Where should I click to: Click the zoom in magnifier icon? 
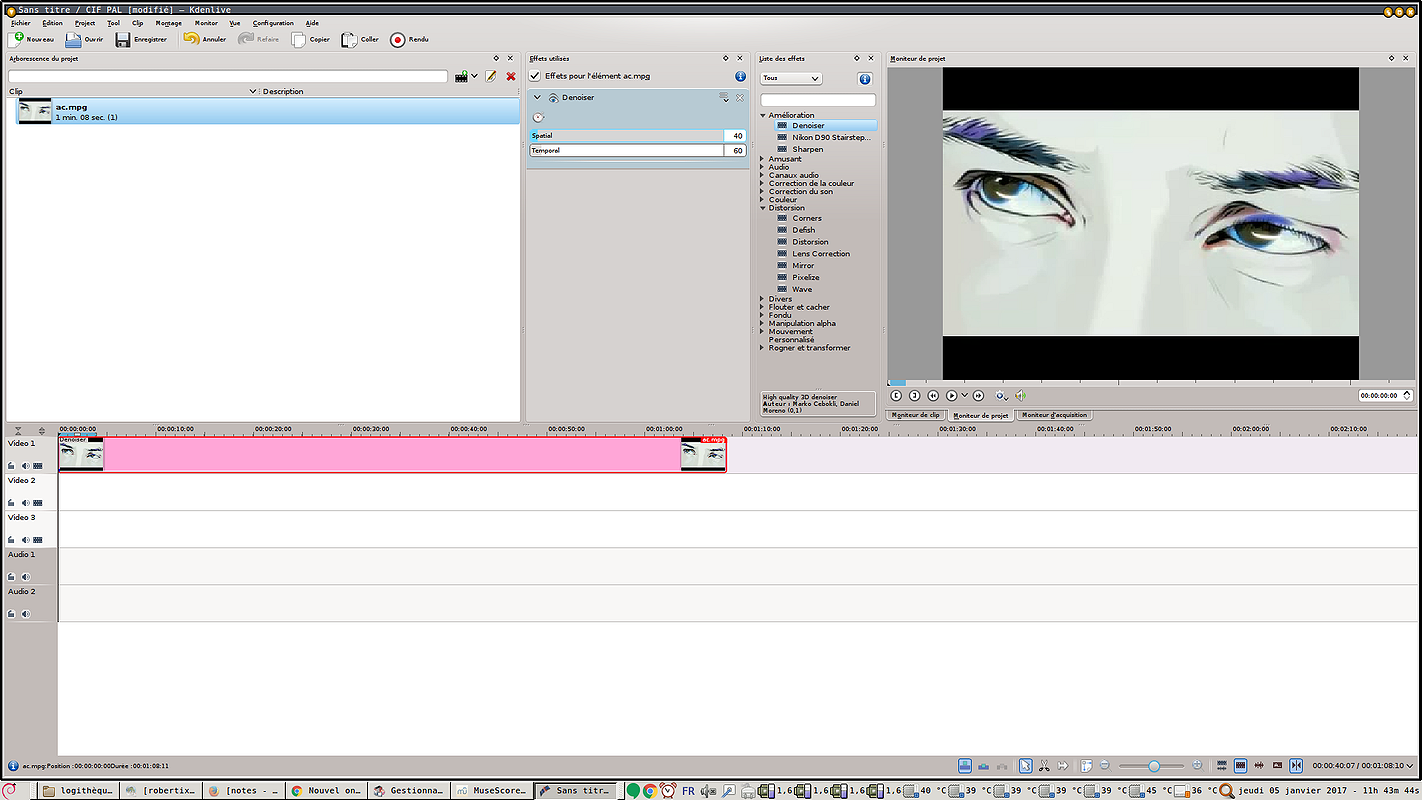[1197, 766]
